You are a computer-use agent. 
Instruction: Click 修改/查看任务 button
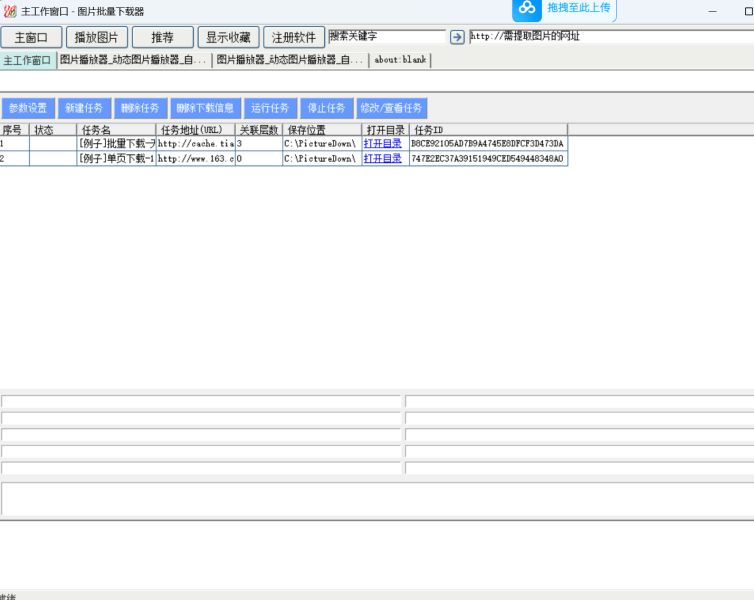(x=391, y=108)
